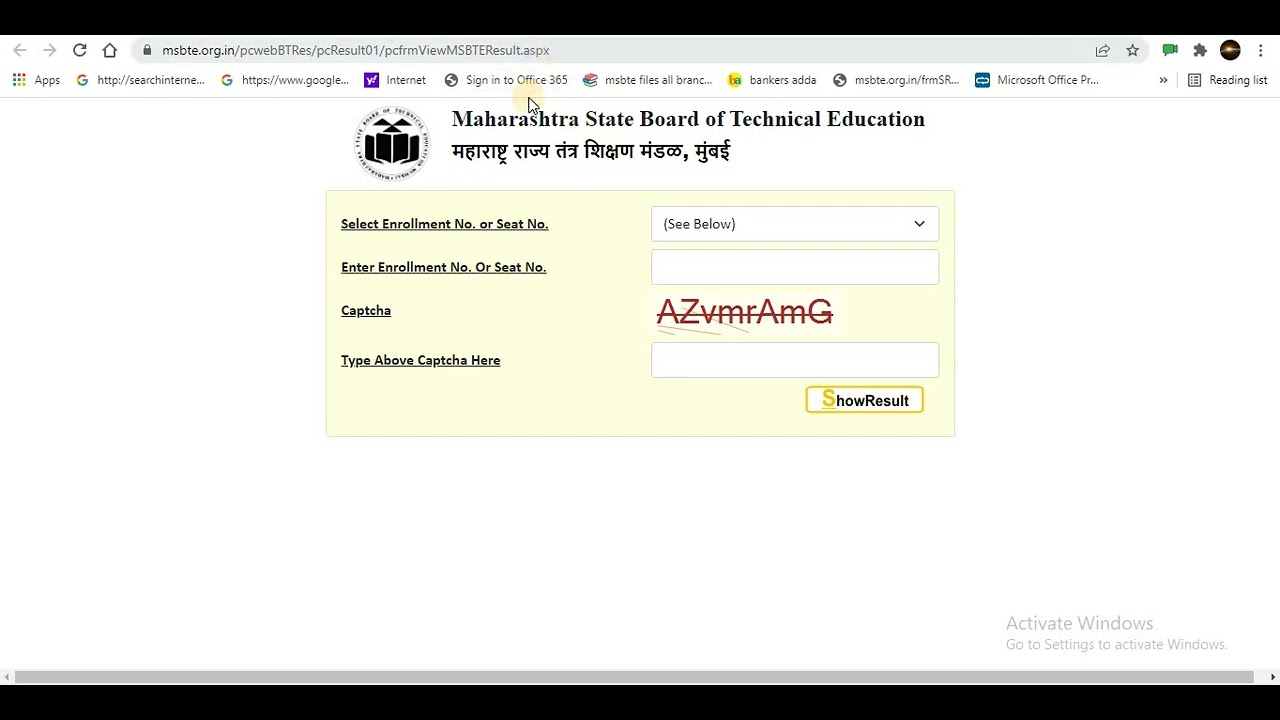This screenshot has height=720, width=1280.
Task: Click the share page icon in address bar
Action: [x=1102, y=50]
